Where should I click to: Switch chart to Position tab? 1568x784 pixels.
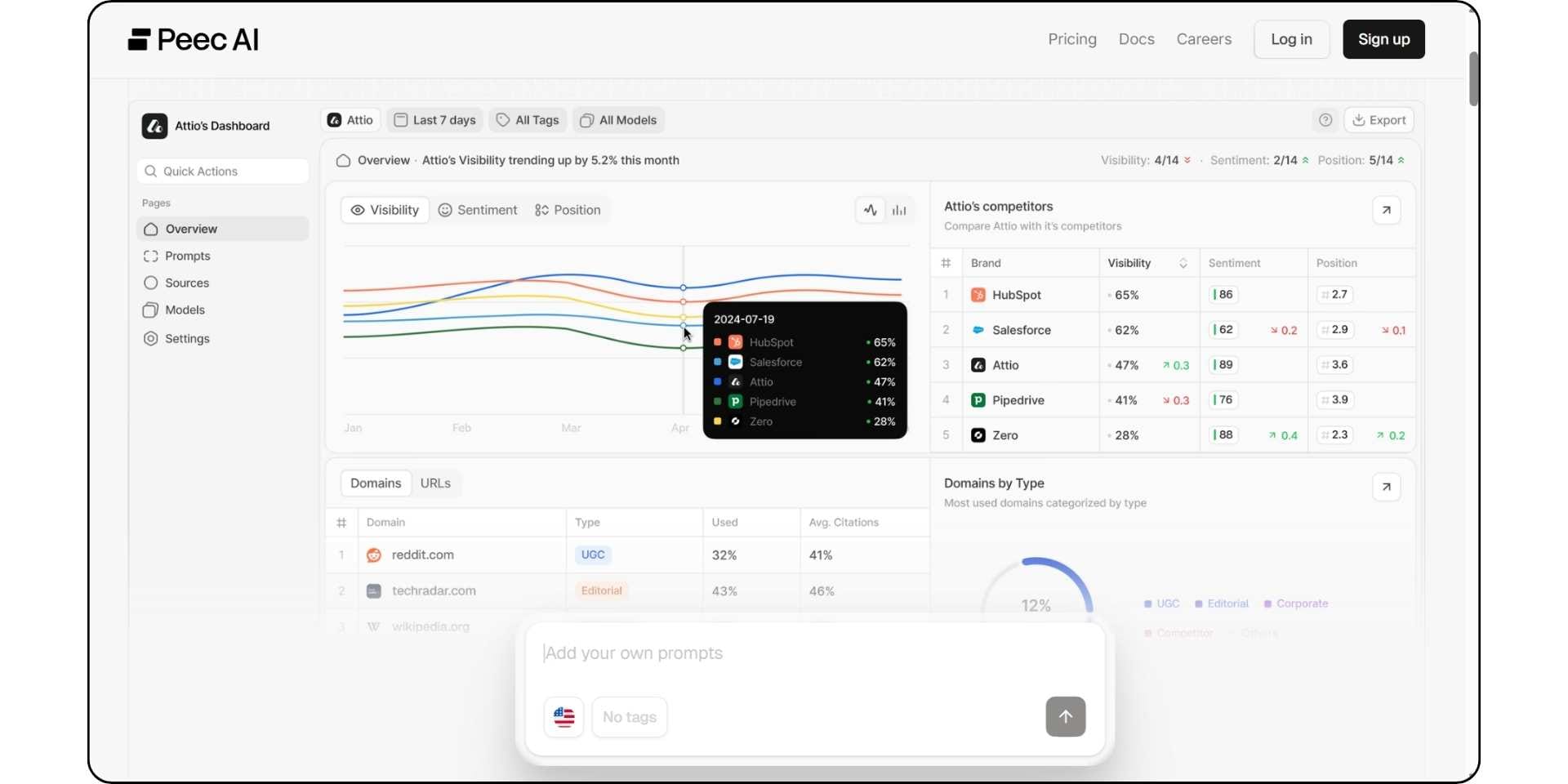pyautogui.click(x=568, y=210)
